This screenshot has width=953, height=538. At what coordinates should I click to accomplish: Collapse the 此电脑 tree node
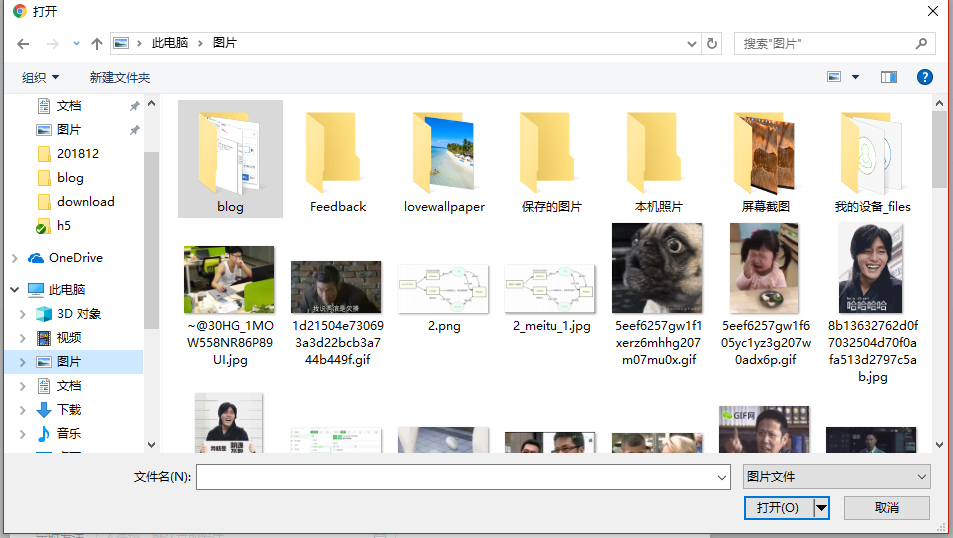point(15,290)
